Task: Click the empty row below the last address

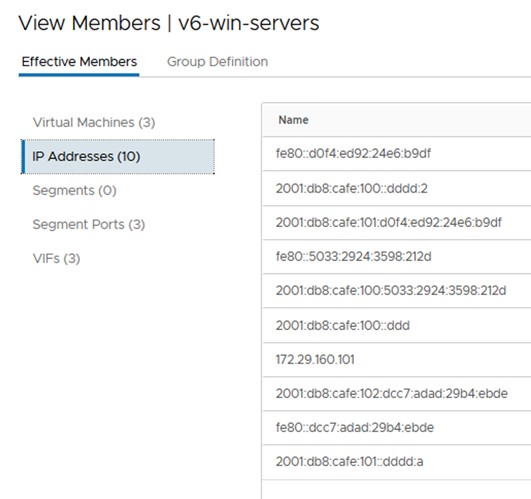Action: pyautogui.click(x=397, y=490)
